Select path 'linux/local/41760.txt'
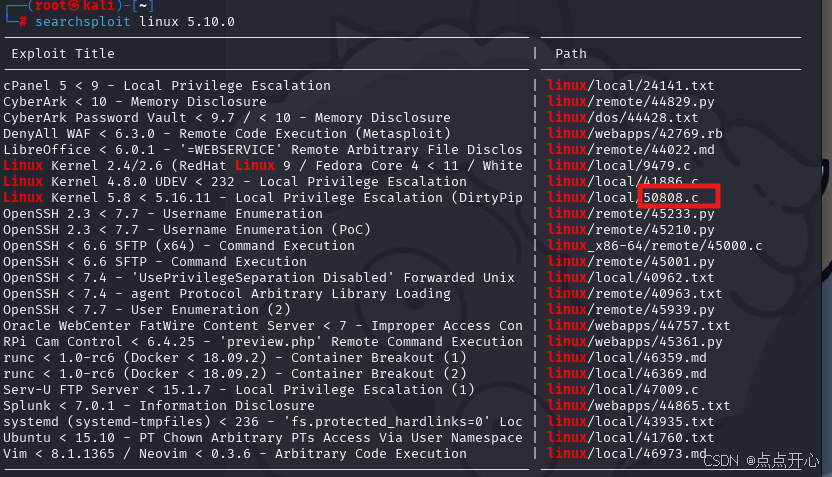The width and height of the screenshot is (832, 477). (x=630, y=437)
